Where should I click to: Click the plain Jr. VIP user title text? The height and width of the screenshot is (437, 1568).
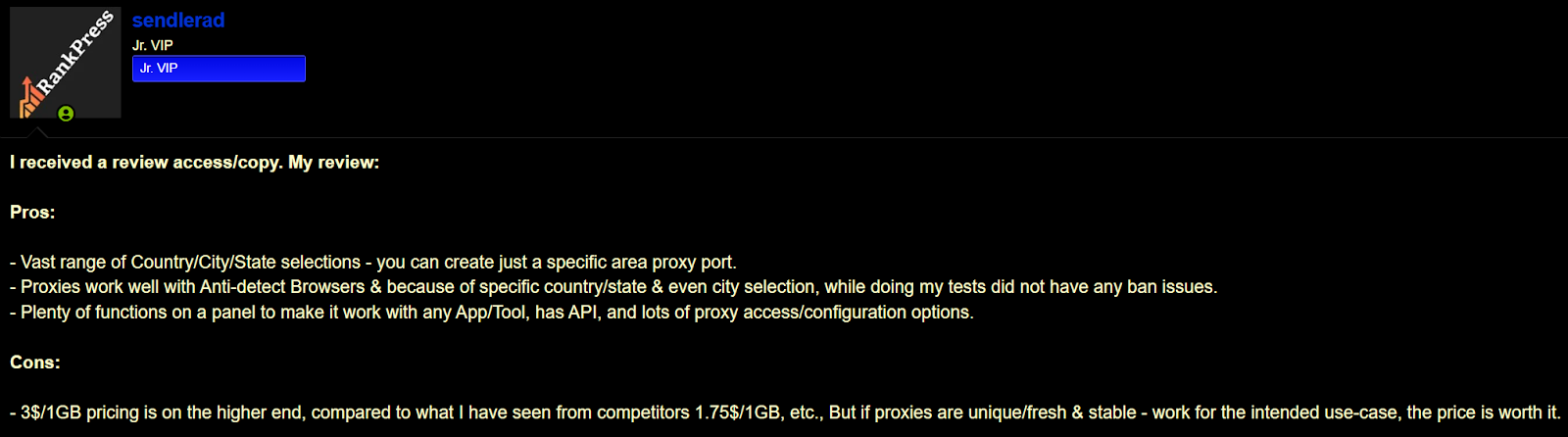click(x=153, y=45)
